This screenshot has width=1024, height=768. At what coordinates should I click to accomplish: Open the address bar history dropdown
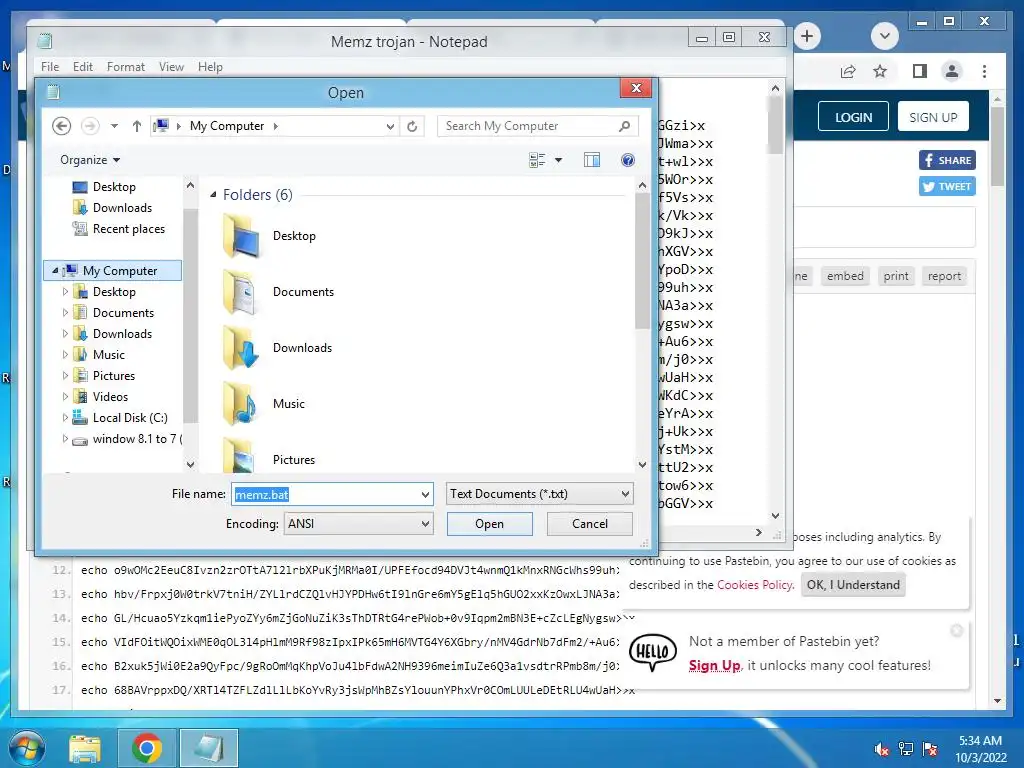390,126
